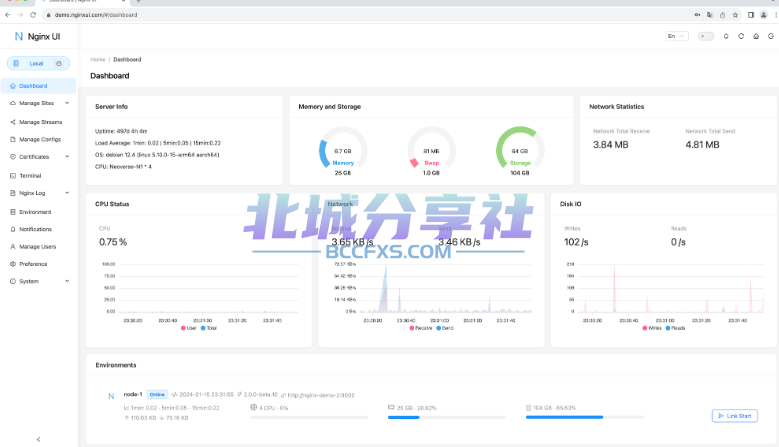Click the header logout icon
Screen dimensions: 779x447
tap(771, 36)
